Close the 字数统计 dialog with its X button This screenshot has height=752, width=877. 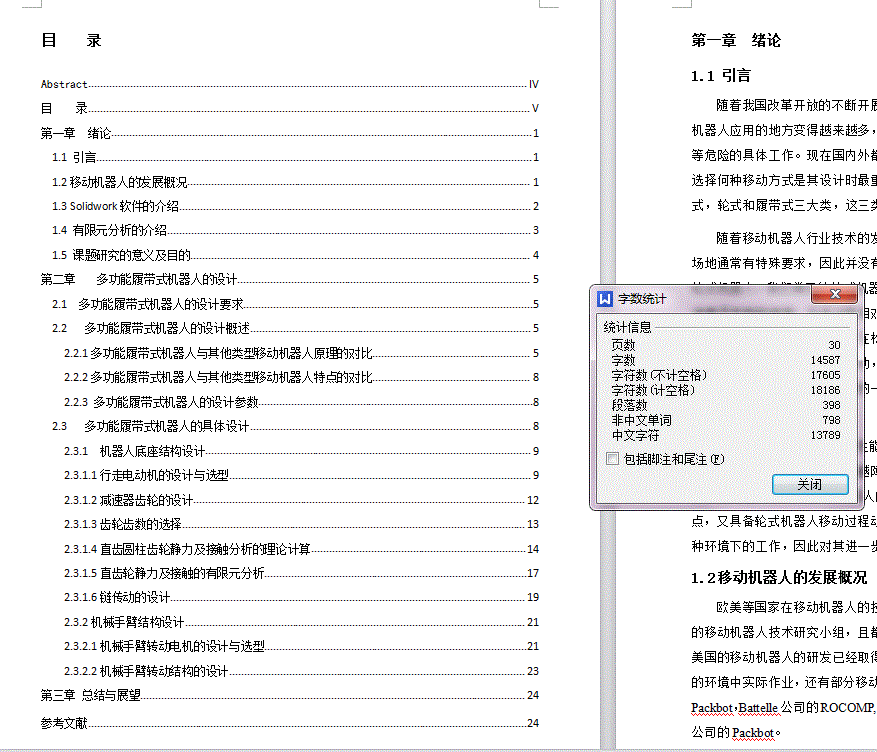click(x=836, y=294)
